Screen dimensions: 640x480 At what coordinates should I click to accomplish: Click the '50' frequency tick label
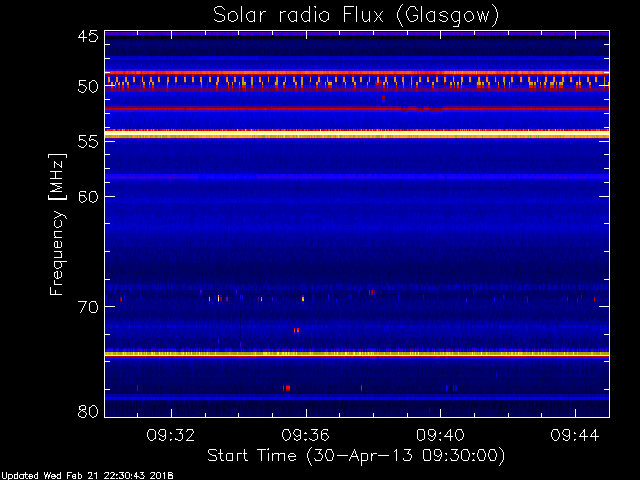click(88, 86)
